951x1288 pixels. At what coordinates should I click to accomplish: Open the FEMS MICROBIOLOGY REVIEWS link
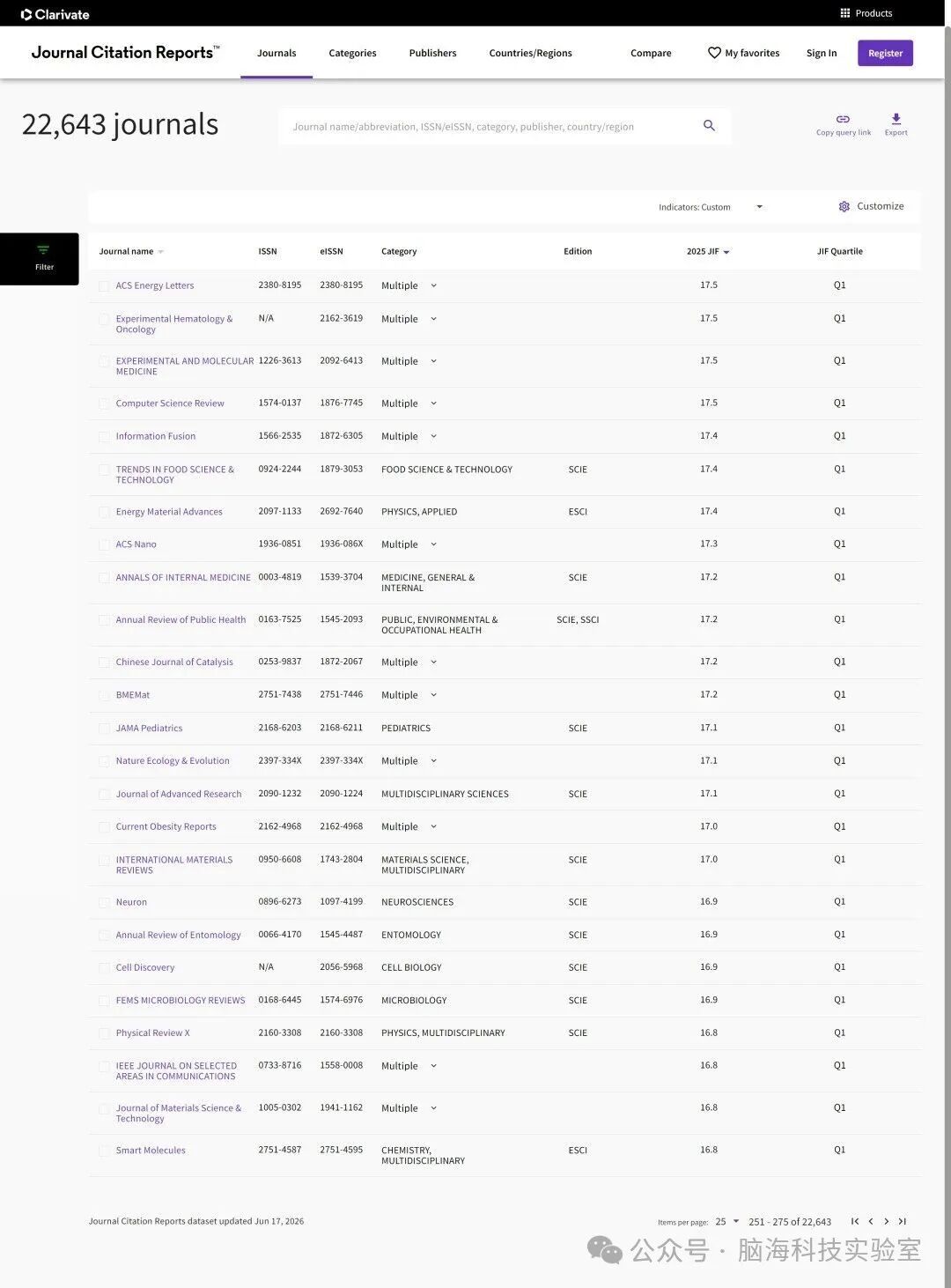click(181, 1001)
